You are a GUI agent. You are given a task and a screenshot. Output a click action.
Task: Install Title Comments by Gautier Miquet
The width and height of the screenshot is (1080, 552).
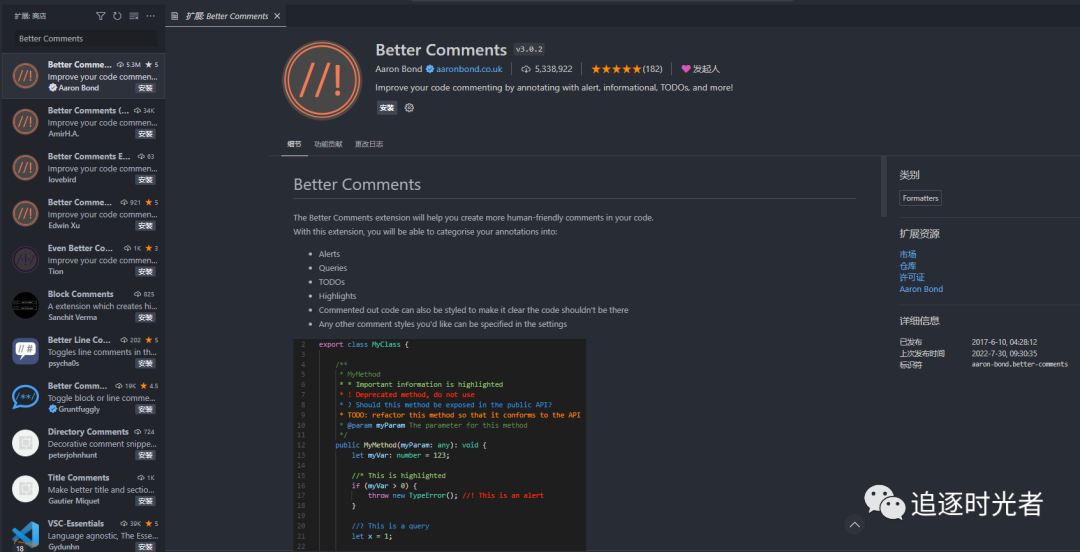pyautogui.click(x=145, y=501)
